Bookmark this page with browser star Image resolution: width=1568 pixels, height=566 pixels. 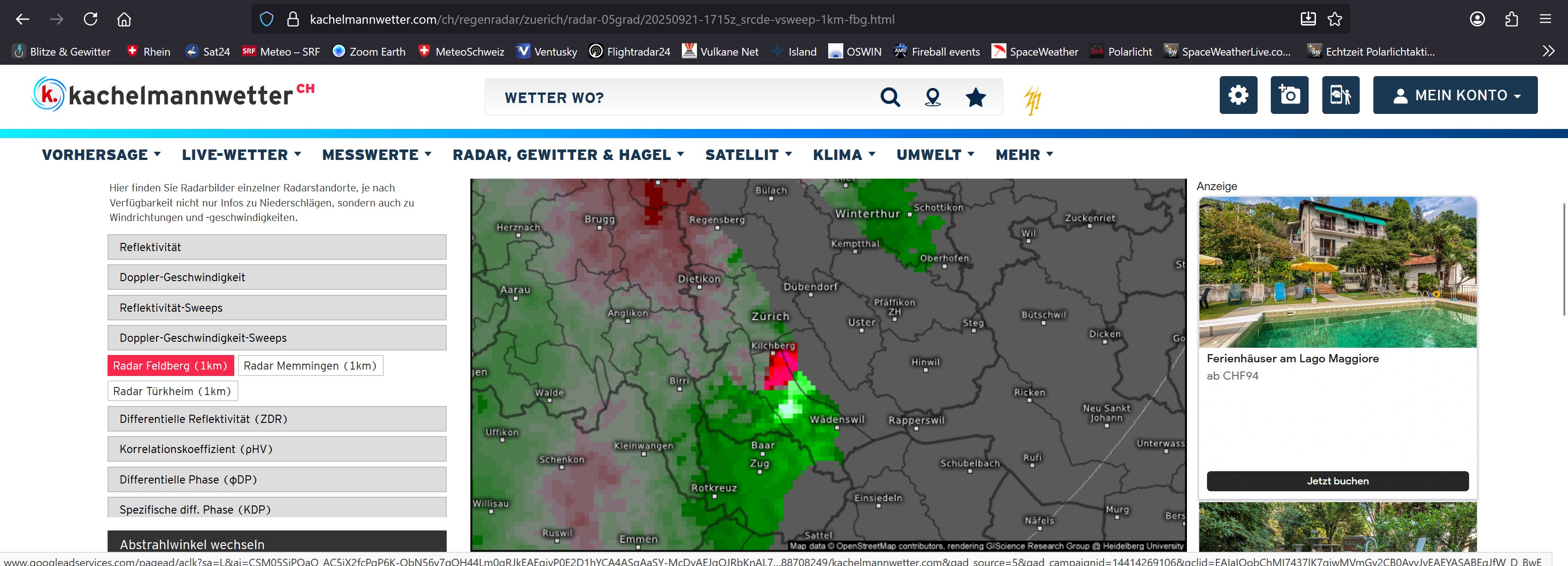[1334, 19]
